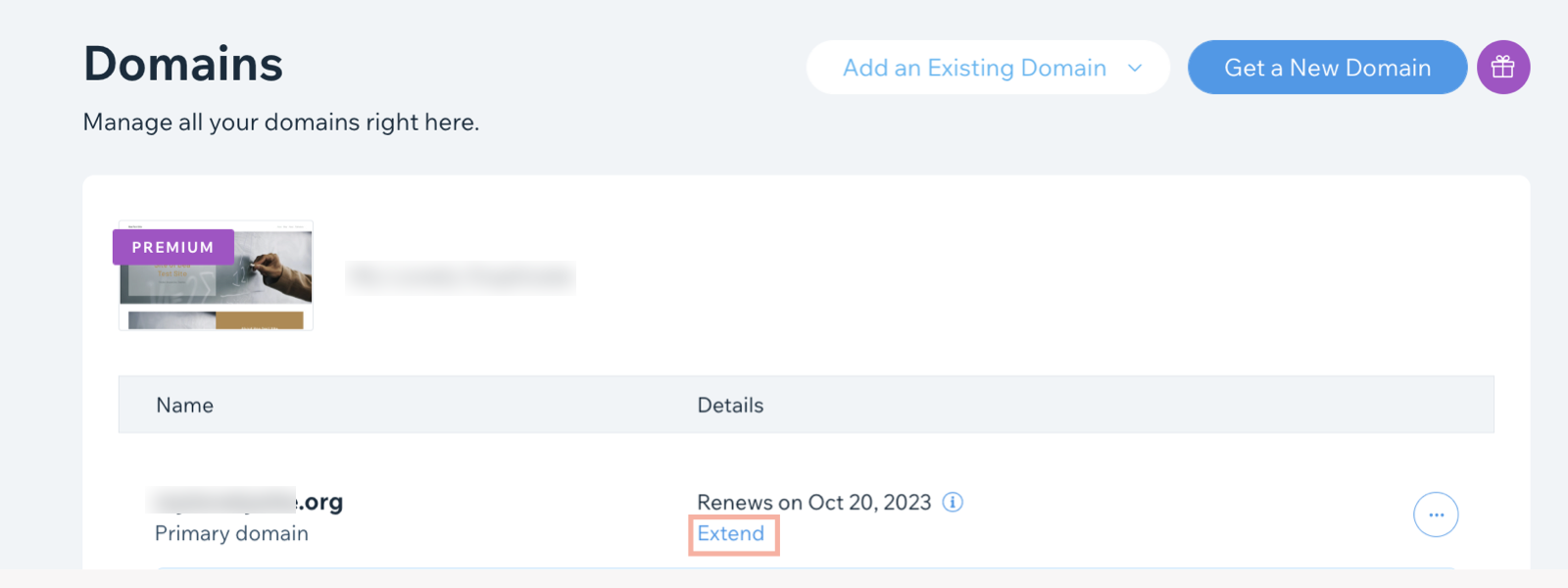Select the Details column header
The height and width of the screenshot is (588, 1568).
pyautogui.click(x=730, y=405)
